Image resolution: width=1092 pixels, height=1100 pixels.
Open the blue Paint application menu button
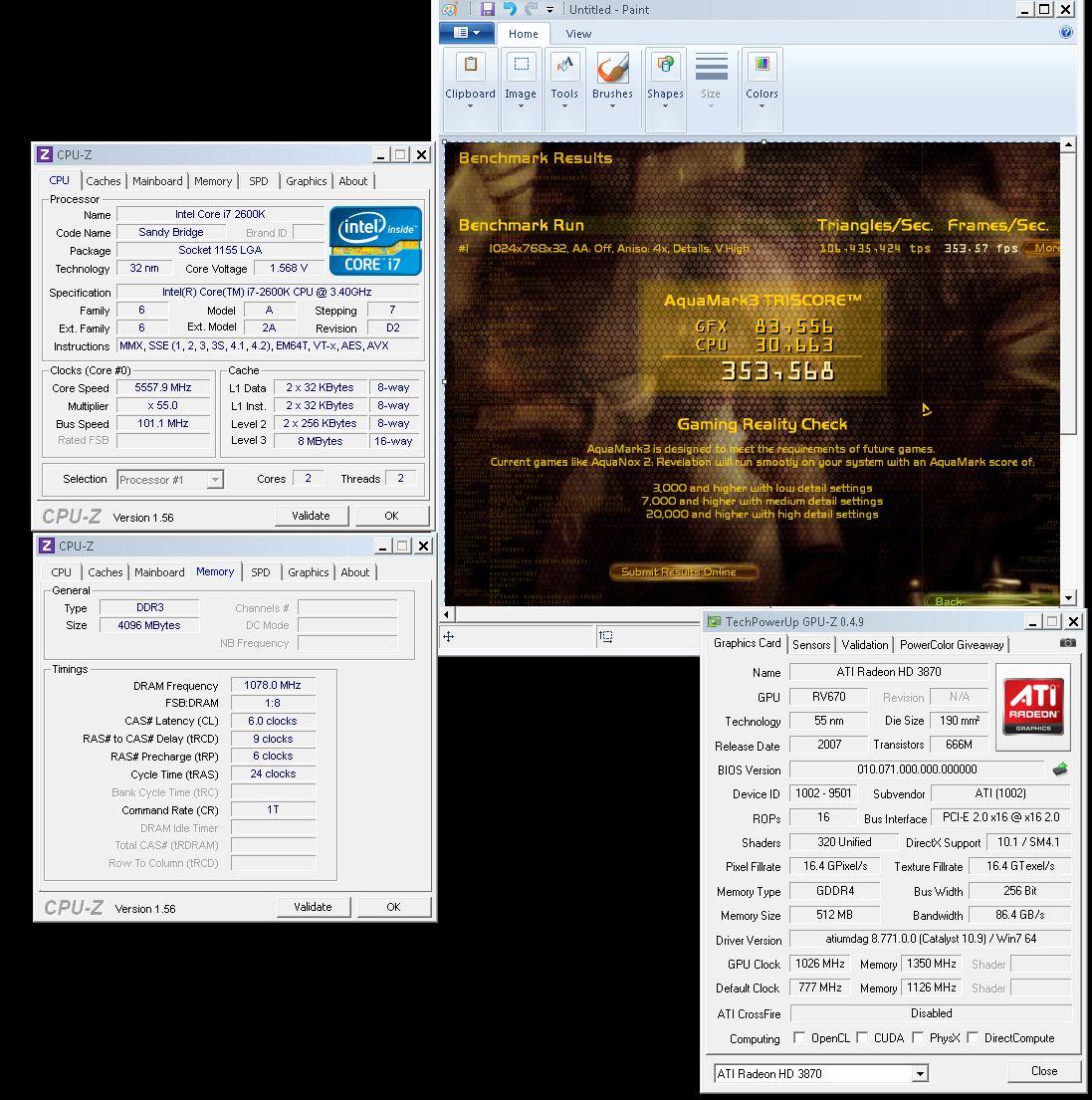[467, 32]
